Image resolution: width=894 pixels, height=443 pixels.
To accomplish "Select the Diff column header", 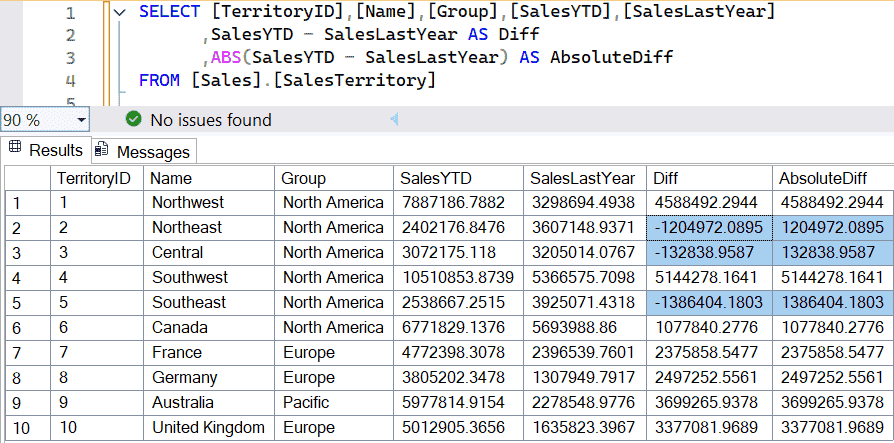I will tap(709, 178).
